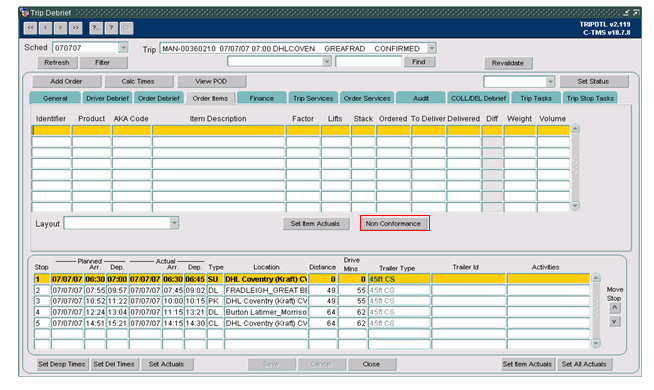This screenshot has width=654, height=390.
Task: Click the text field left of Find
Action: [369, 62]
